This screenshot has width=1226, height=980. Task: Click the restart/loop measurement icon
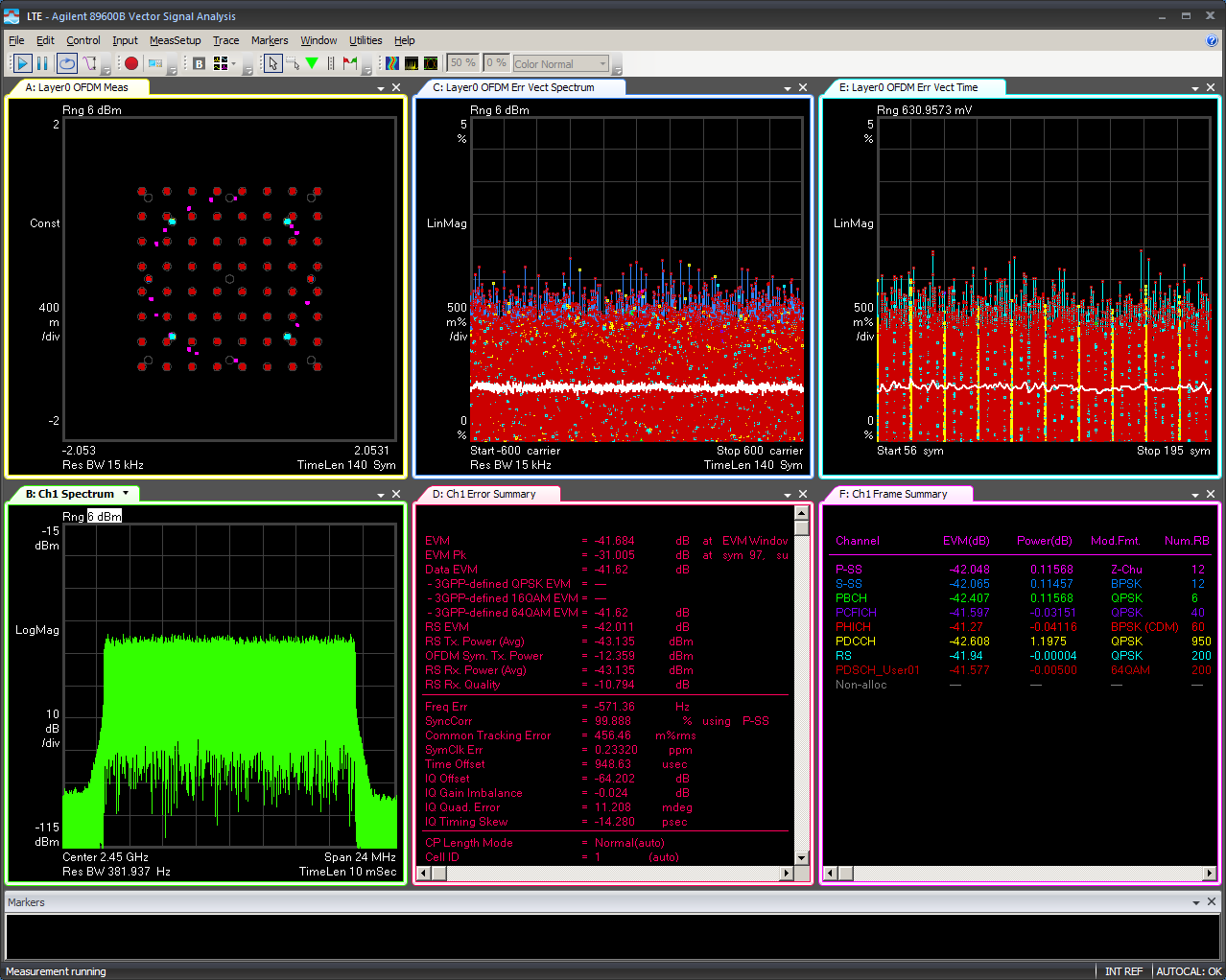67,63
